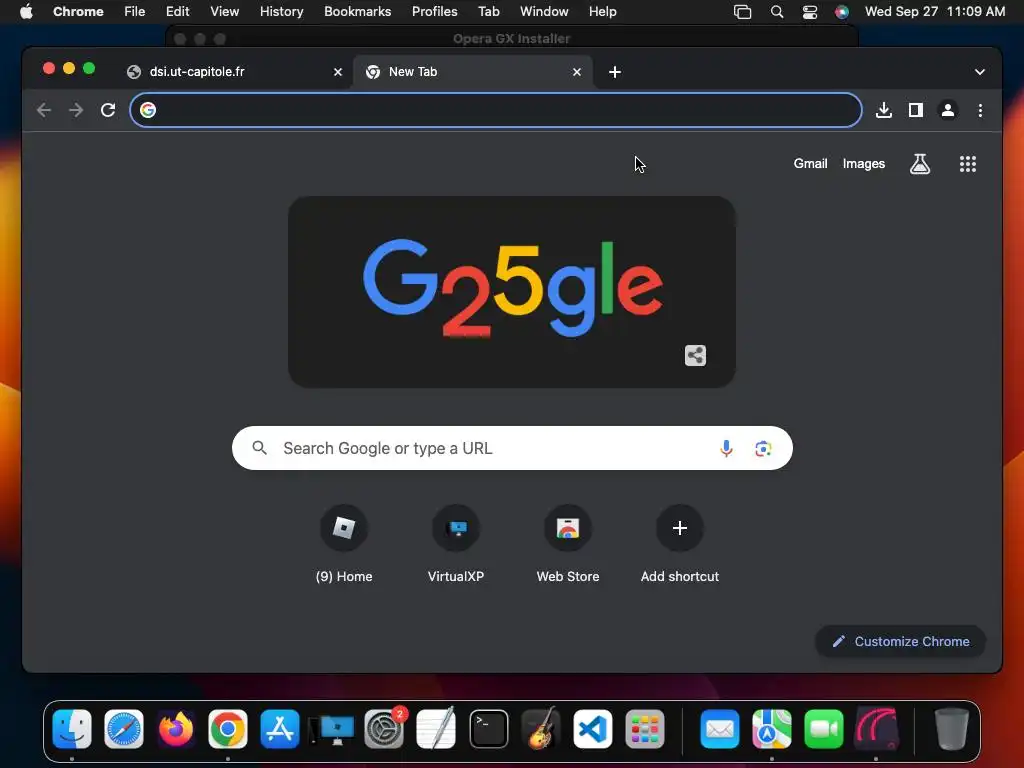Launch Firefox from the Dock
This screenshot has height=768, width=1024.
click(x=176, y=729)
